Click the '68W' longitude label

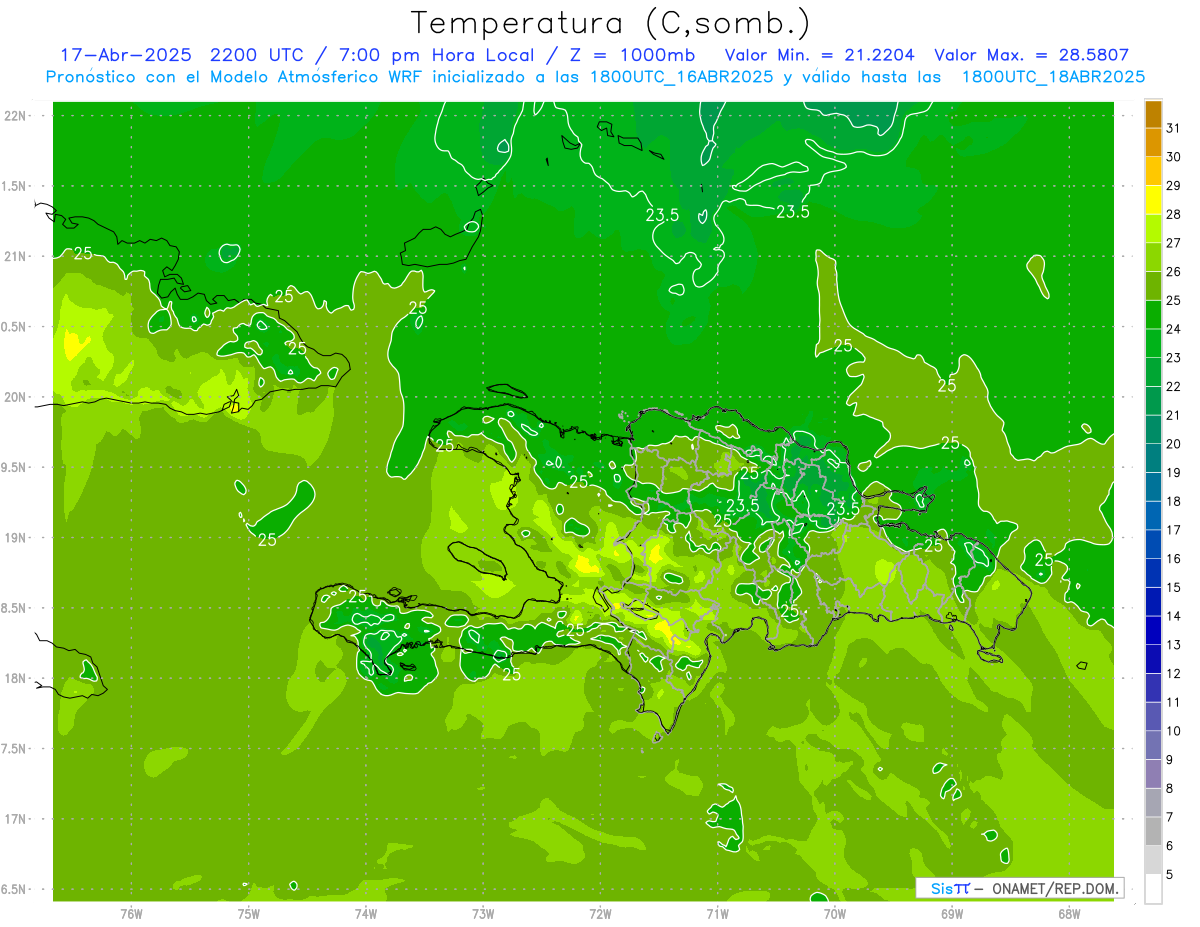[1069, 914]
